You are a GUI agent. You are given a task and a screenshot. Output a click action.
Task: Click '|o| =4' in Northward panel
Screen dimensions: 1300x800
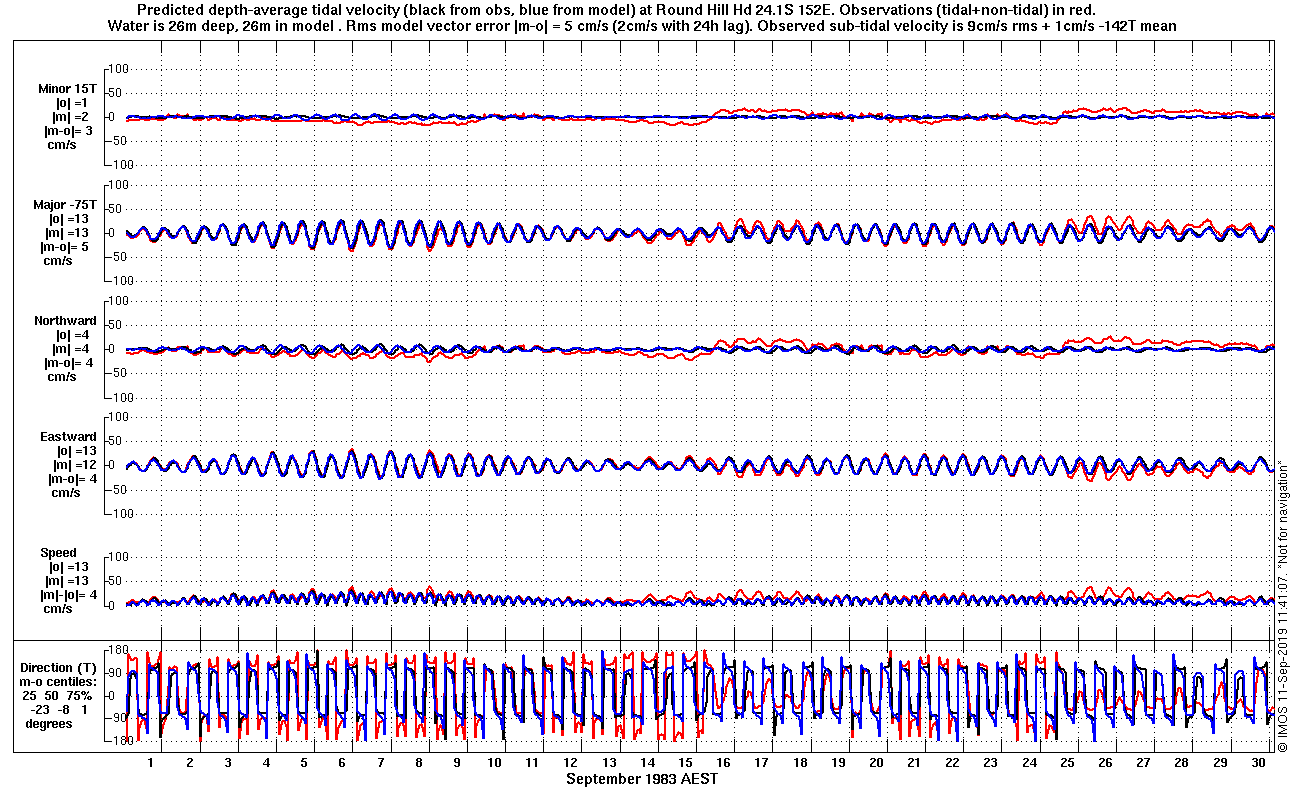[x=72, y=335]
